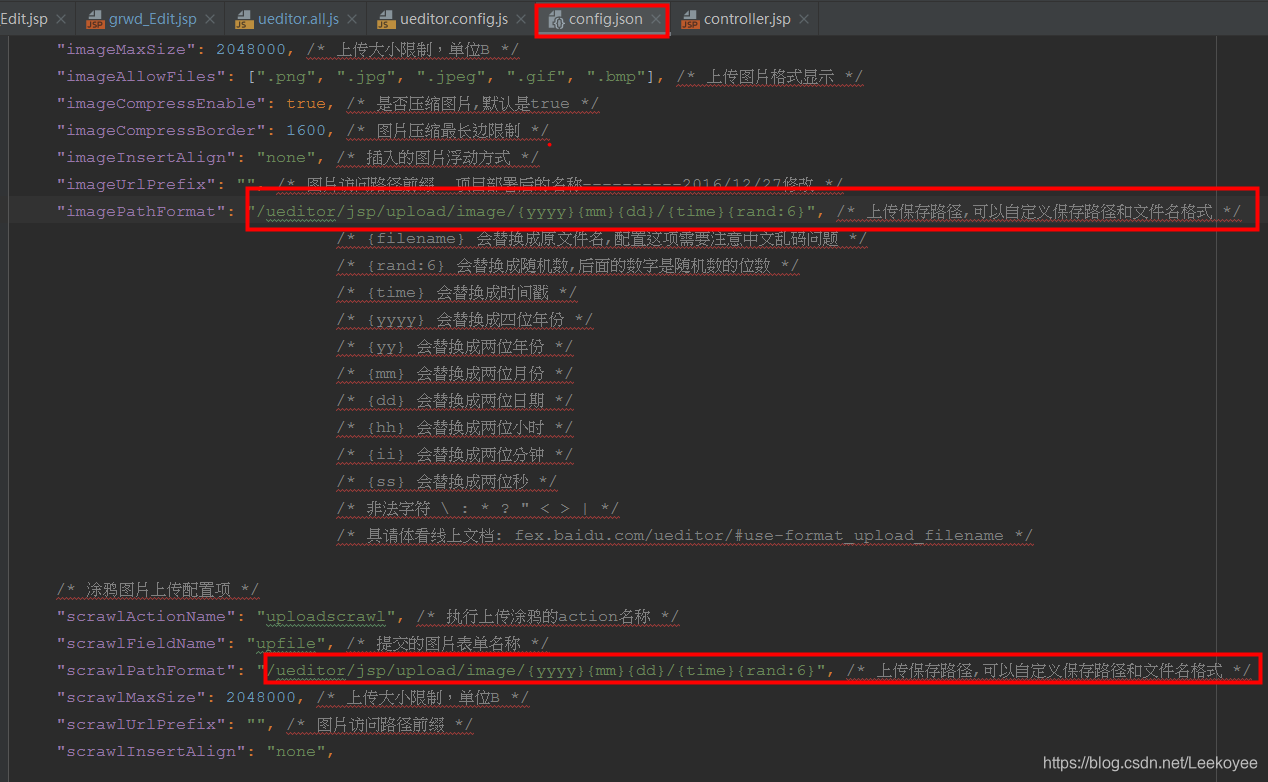This screenshot has height=782, width=1268.
Task: Click the "imageCompressEnable" key
Action: (156, 103)
